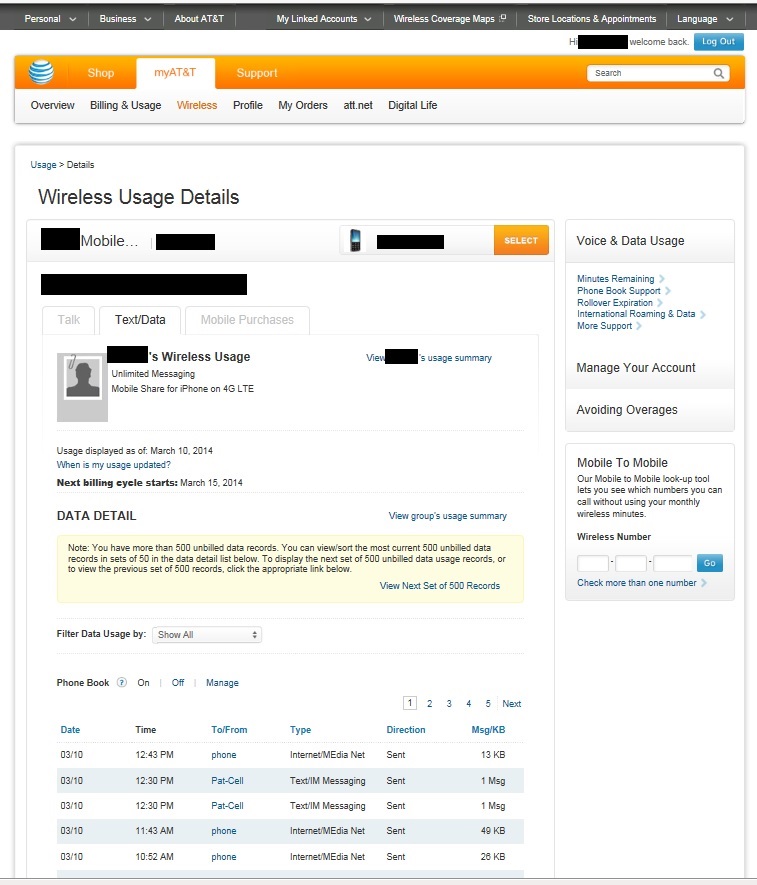Viewport: 757px width, 885px height.
Task: Click the Log Out button
Action: pyautogui.click(x=719, y=42)
